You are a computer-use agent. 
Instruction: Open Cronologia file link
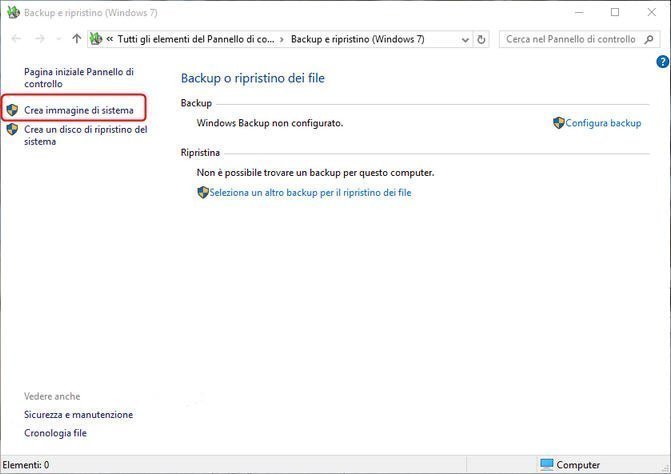click(x=55, y=433)
